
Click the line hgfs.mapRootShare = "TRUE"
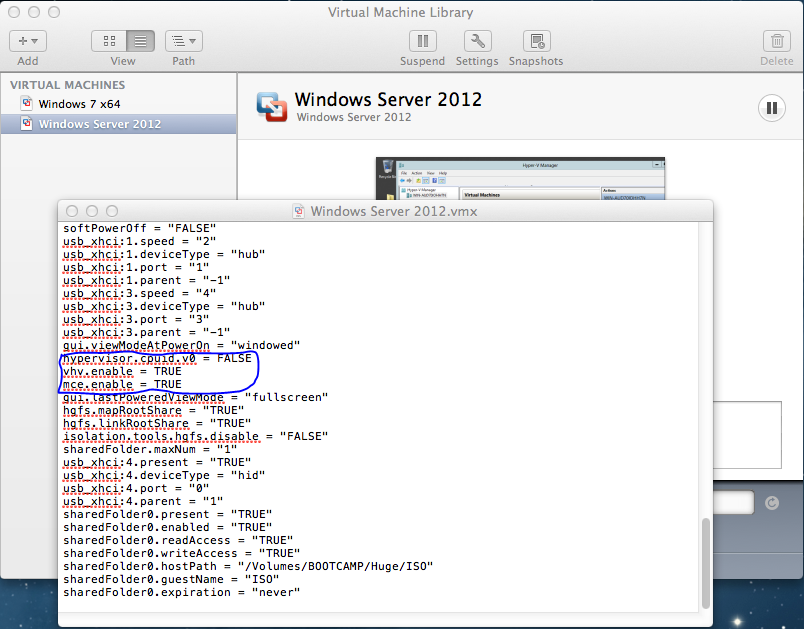154,410
